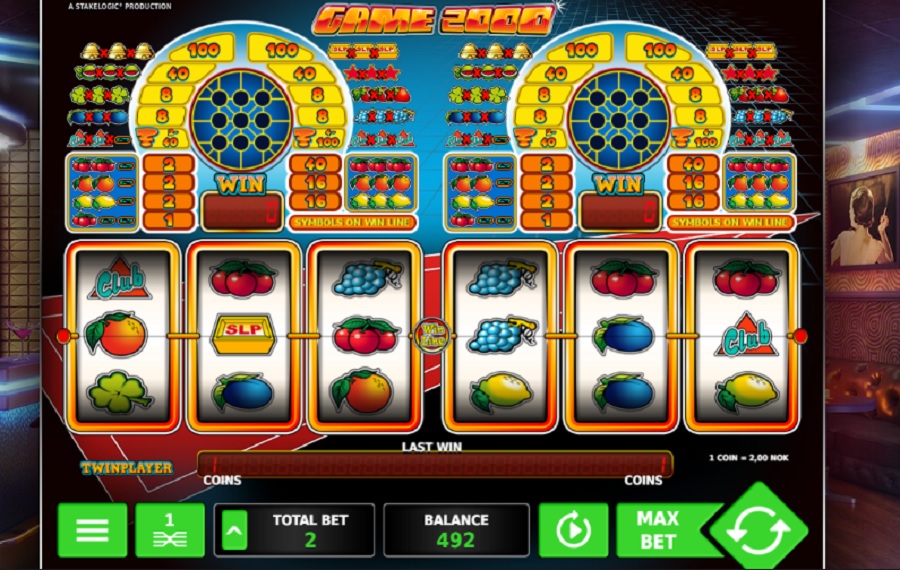Increase total bet with the up arrow
The width and height of the screenshot is (900, 570).
234,530
